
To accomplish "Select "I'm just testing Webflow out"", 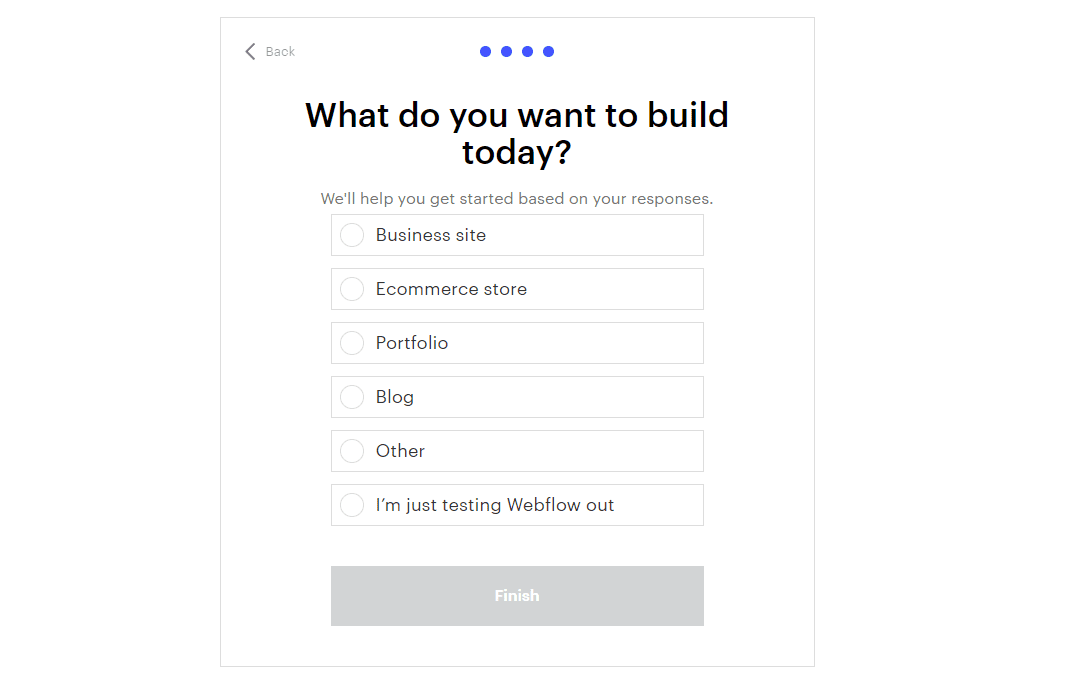I will 352,505.
